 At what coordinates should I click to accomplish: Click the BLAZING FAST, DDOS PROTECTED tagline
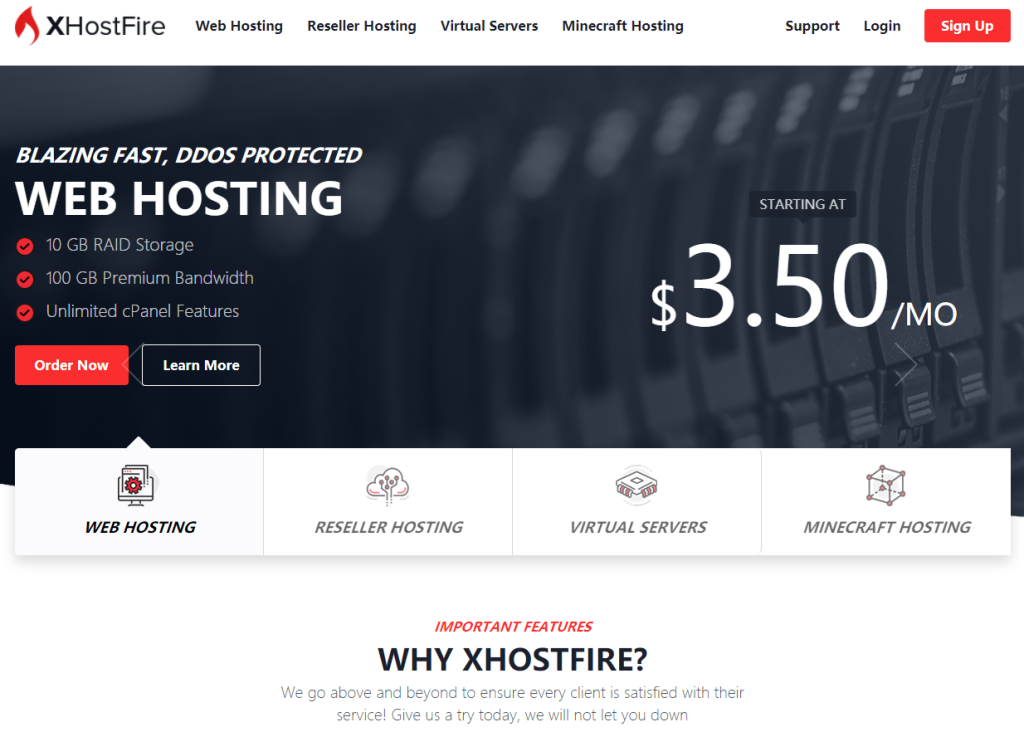pyautogui.click(x=189, y=155)
